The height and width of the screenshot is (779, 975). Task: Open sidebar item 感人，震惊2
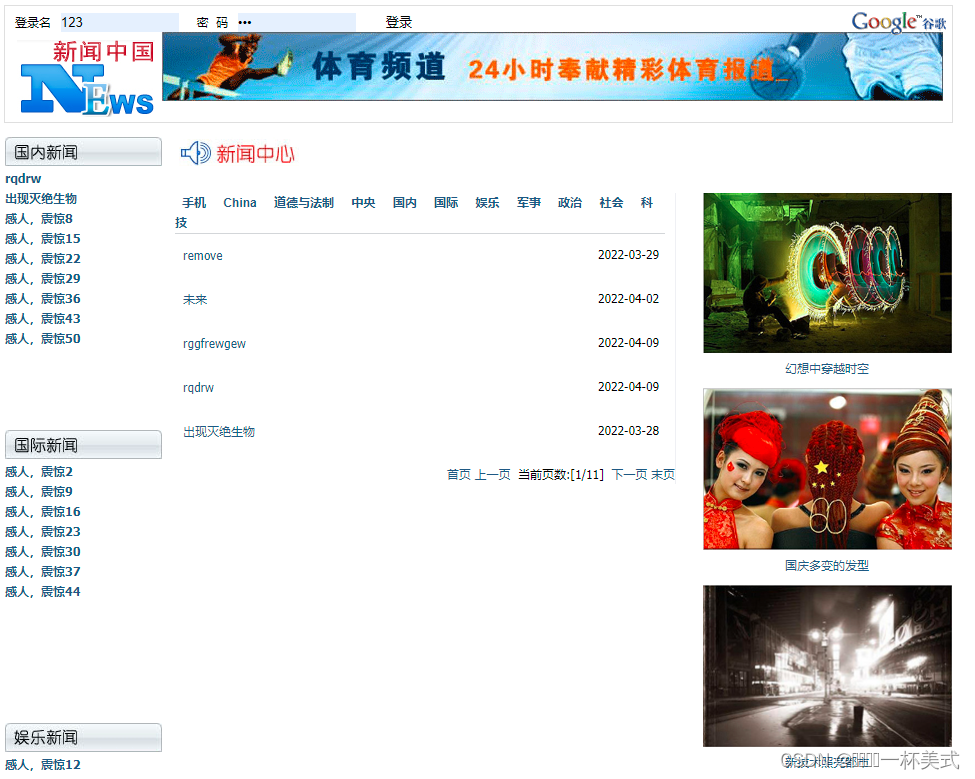[x=39, y=472]
